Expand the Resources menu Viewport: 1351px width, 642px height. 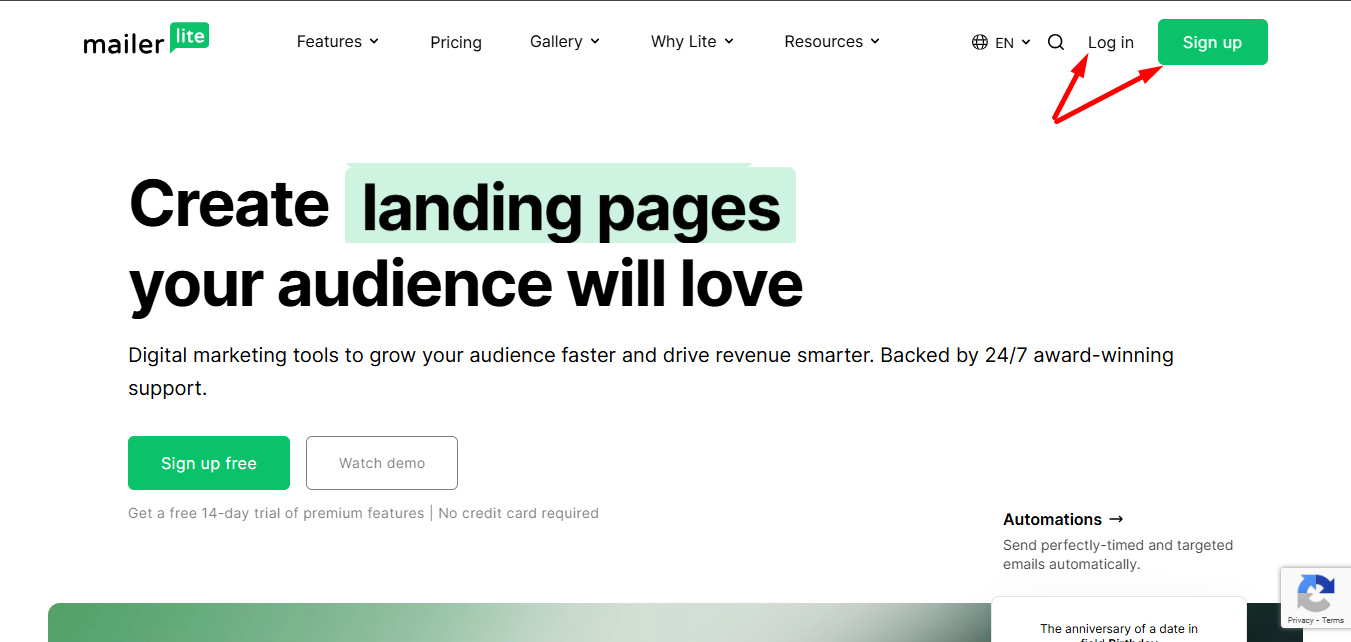[x=832, y=42]
